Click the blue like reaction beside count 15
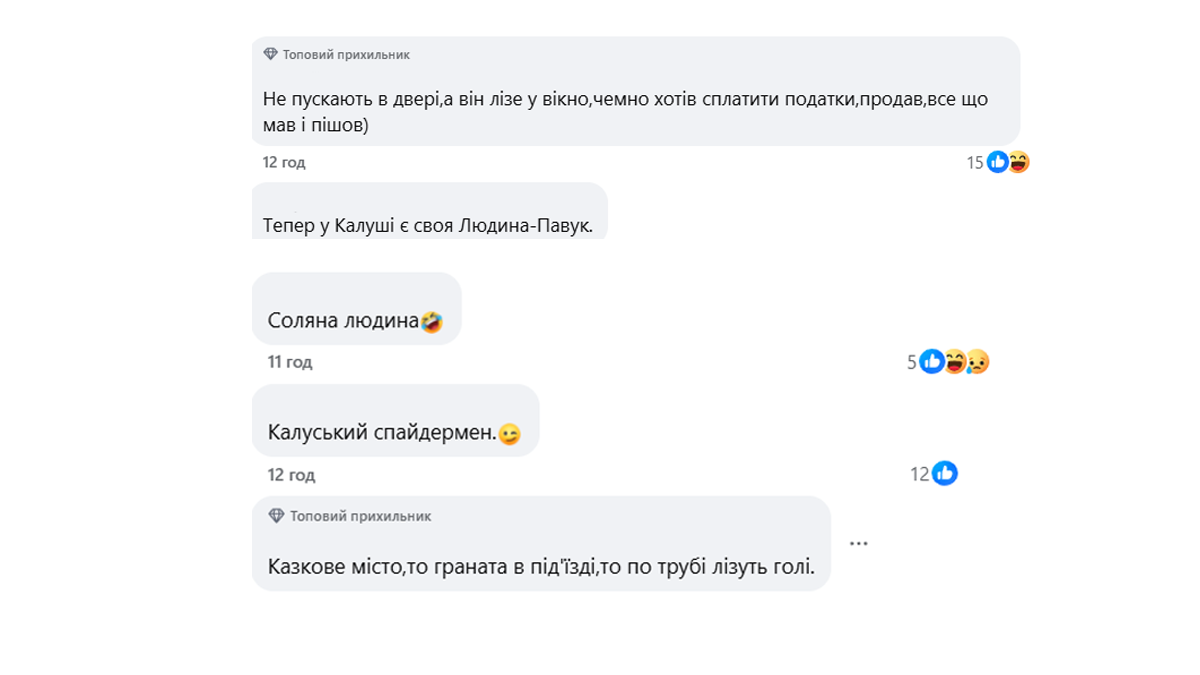 (997, 162)
